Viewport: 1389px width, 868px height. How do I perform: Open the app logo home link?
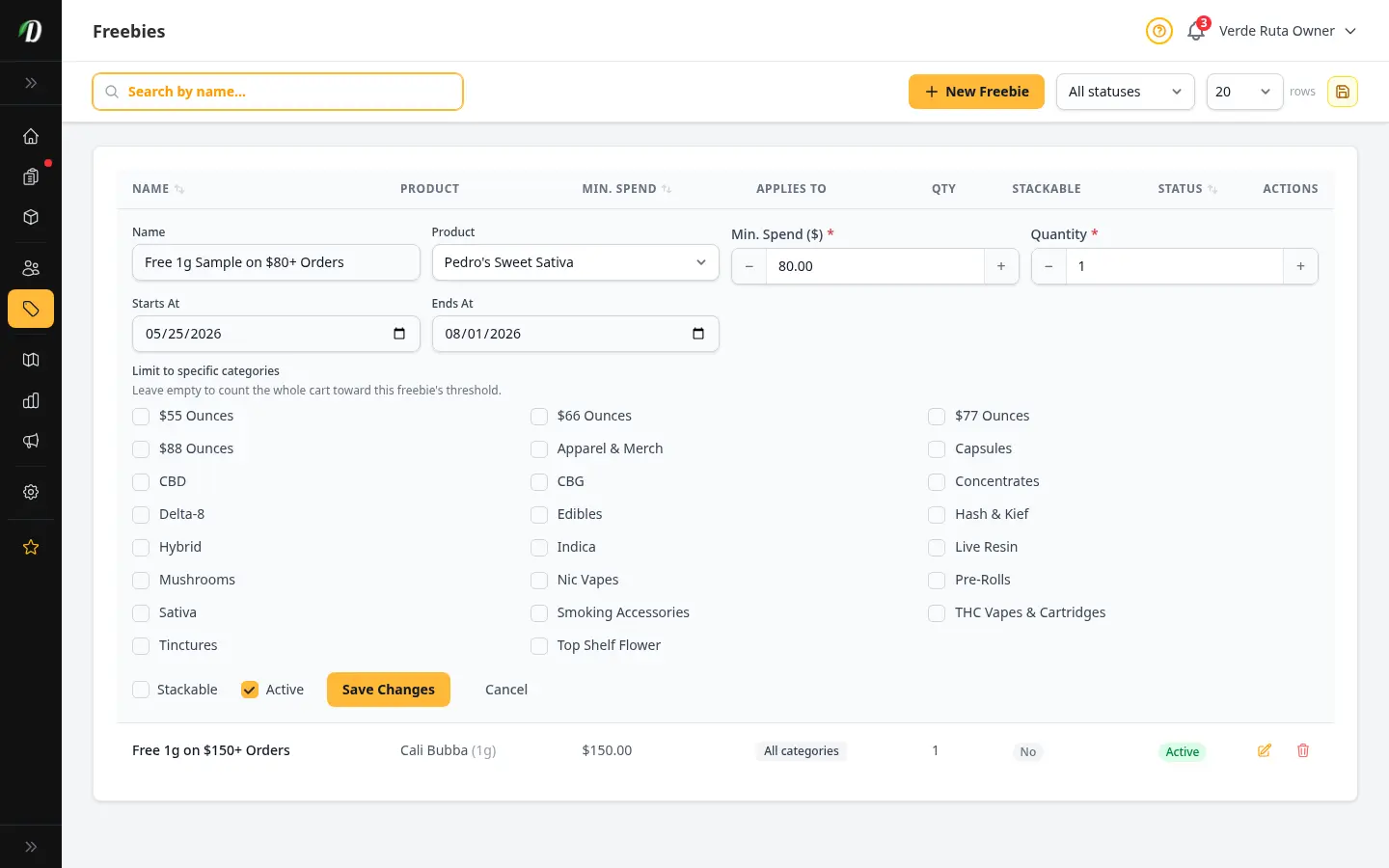(31, 31)
